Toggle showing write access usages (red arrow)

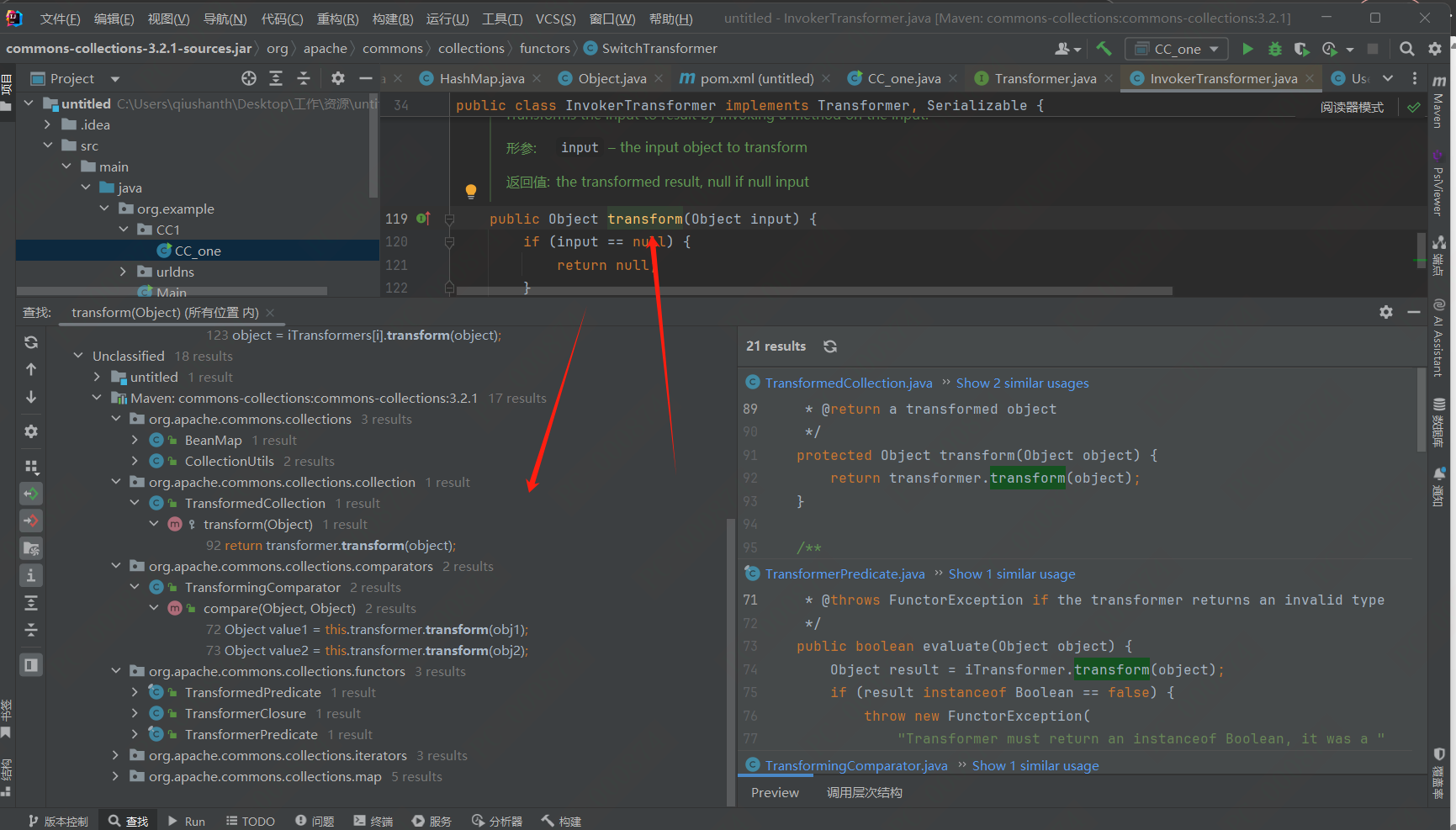click(x=31, y=521)
